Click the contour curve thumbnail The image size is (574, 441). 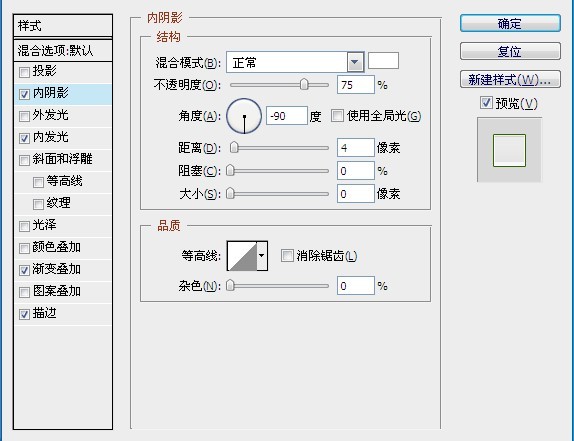242,256
